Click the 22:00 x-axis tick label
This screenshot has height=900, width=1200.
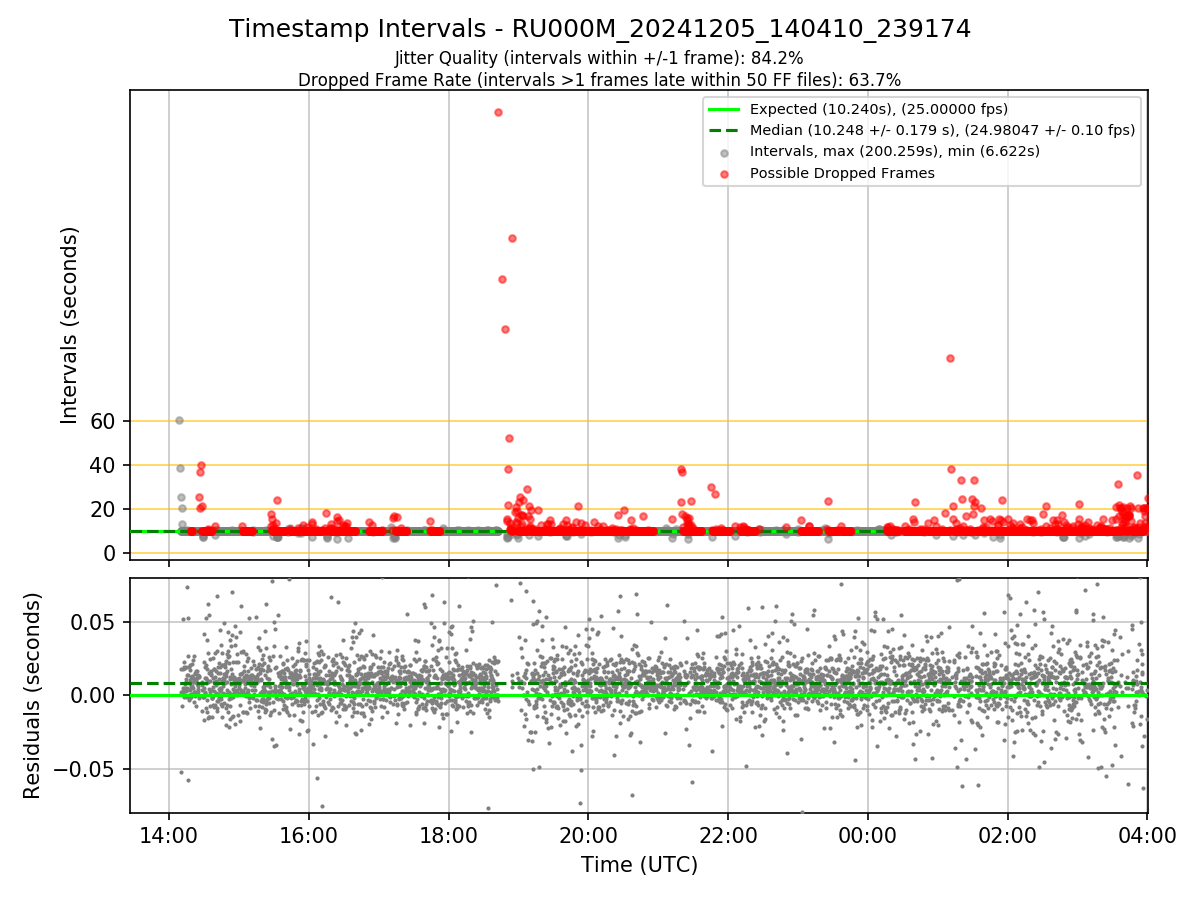point(728,836)
